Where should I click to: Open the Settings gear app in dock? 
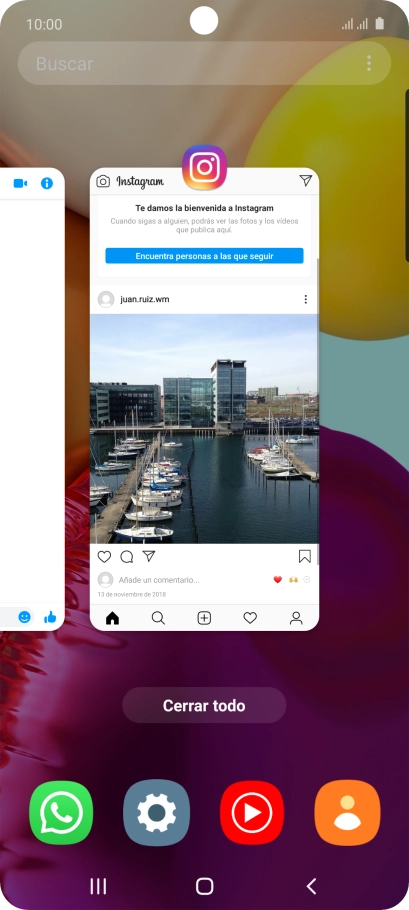[157, 812]
